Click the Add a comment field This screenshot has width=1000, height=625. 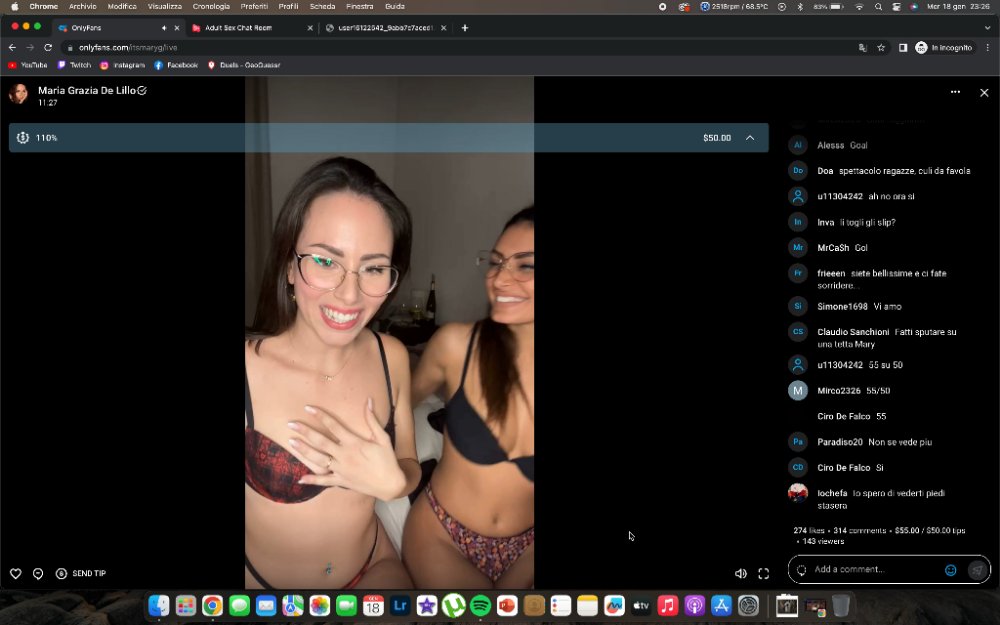[x=875, y=570]
